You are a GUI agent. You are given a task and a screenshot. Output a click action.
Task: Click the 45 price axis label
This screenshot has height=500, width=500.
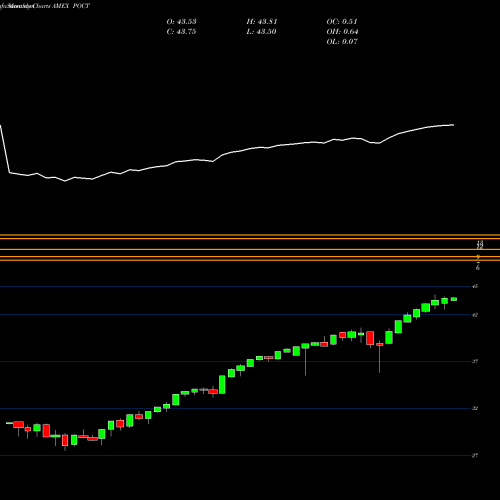coord(475,286)
